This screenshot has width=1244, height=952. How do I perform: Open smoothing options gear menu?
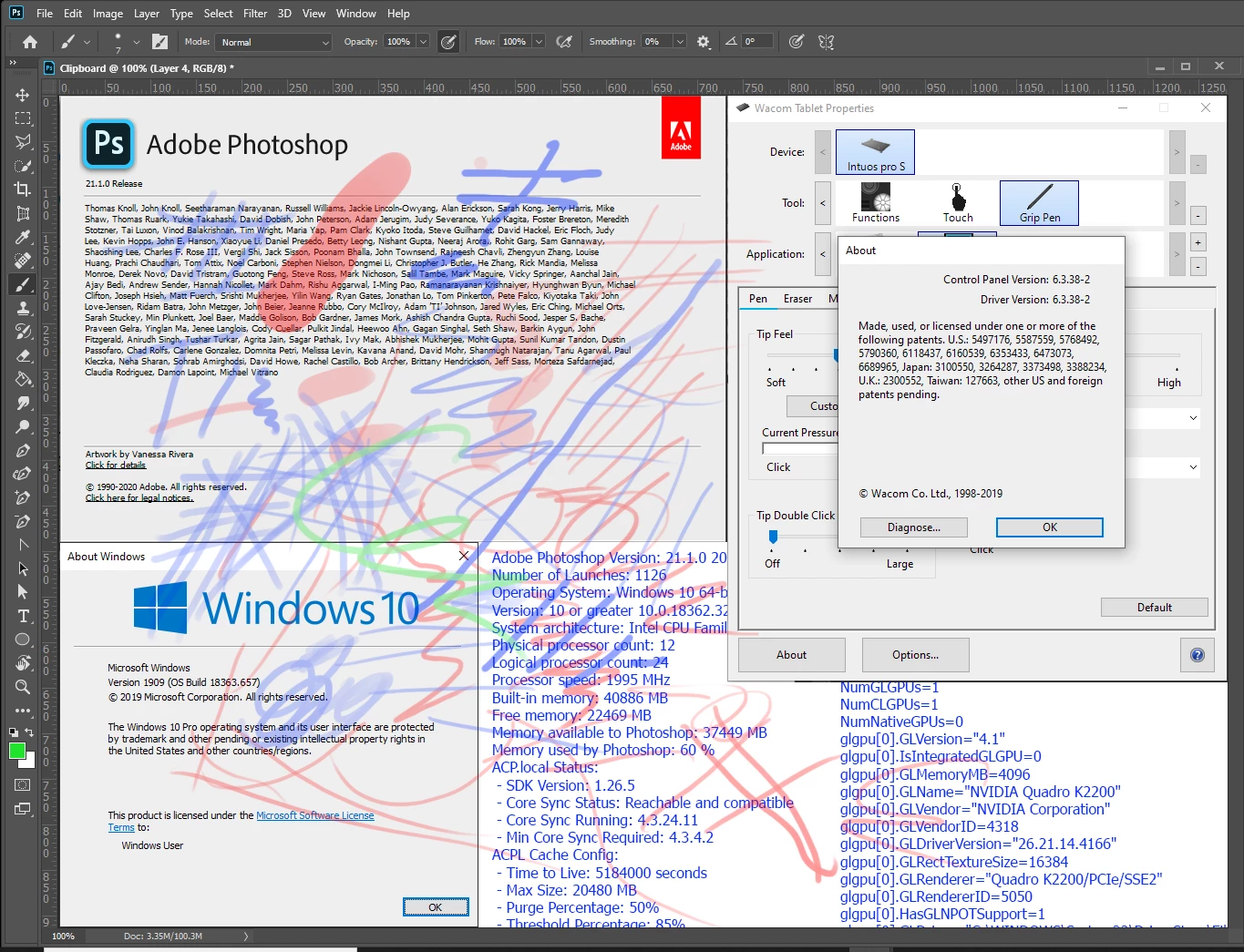coord(704,42)
